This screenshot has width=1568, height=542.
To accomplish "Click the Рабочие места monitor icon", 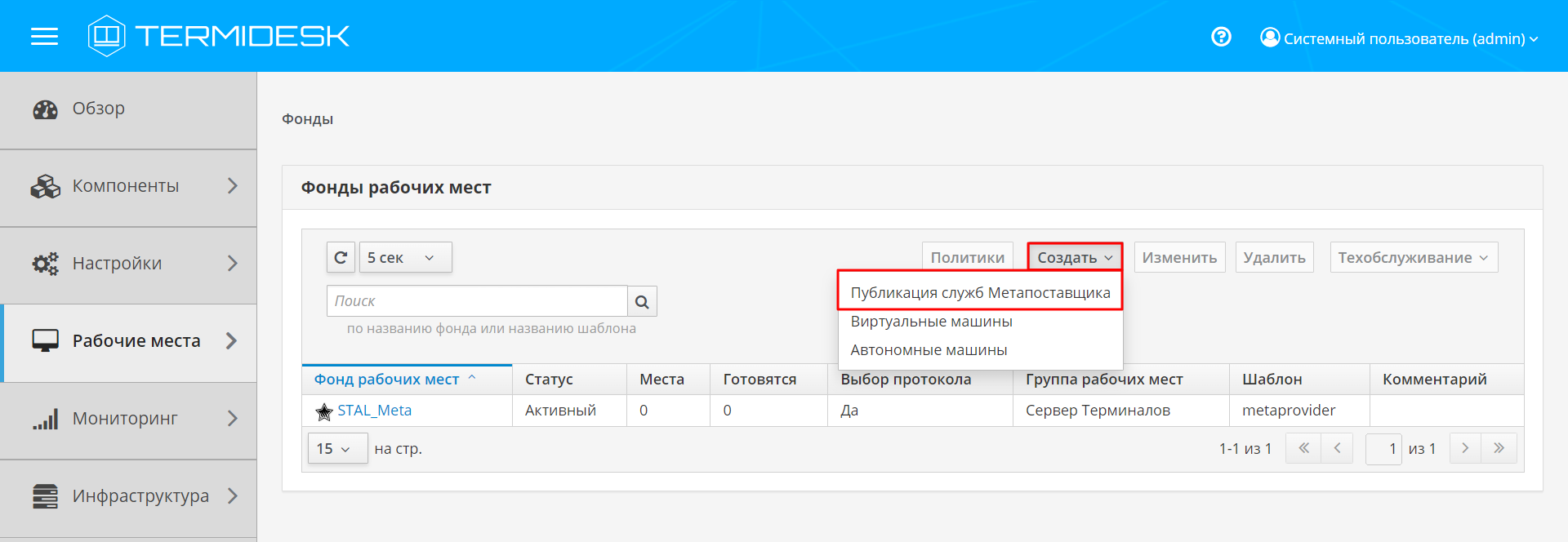I will click(46, 341).
